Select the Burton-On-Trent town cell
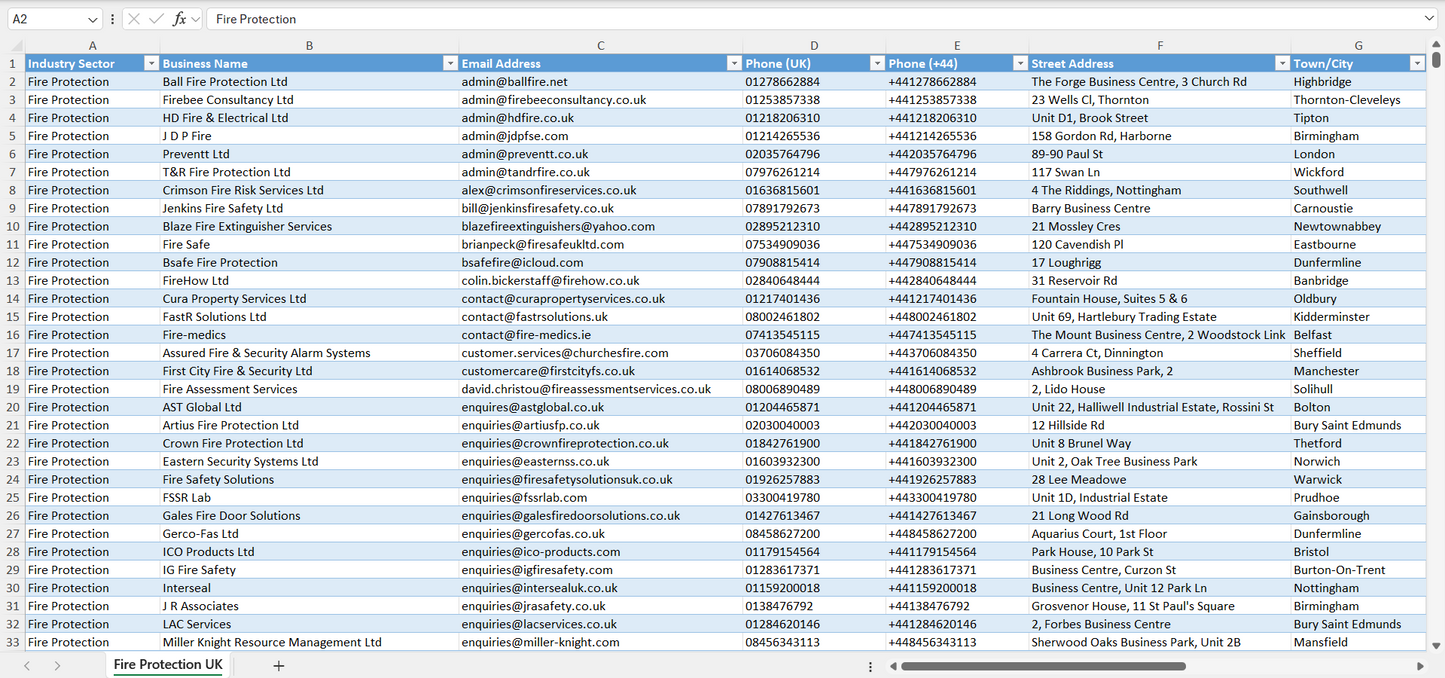 (x=1359, y=570)
